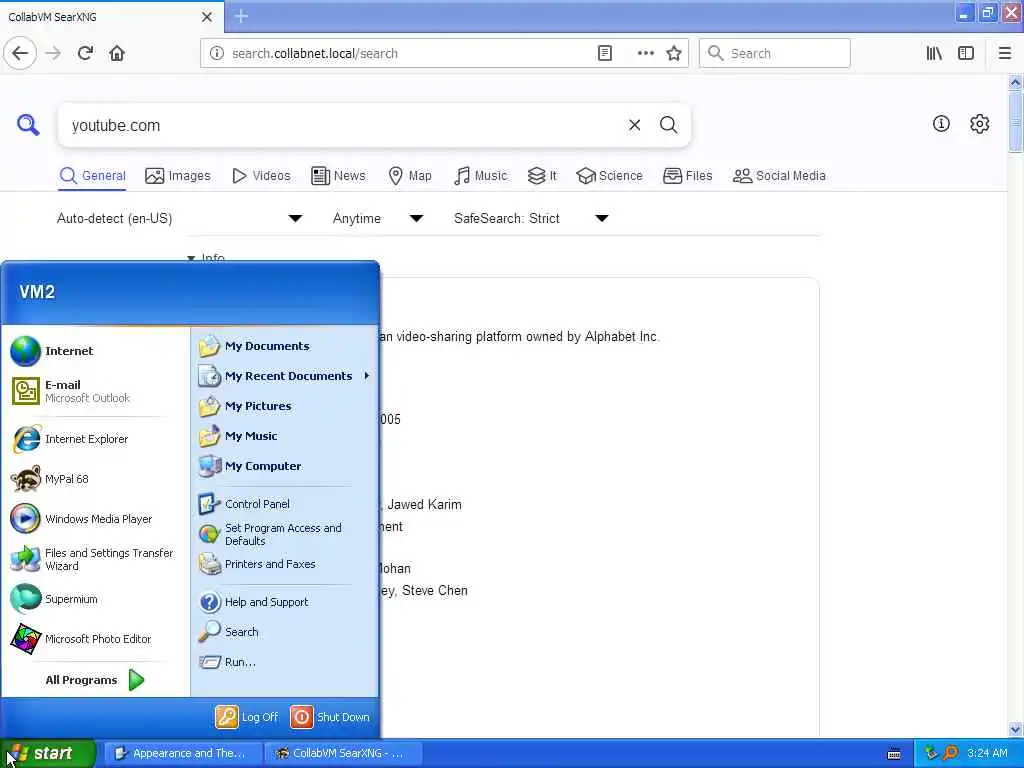Switch to the It search tab
Screen dimensions: 1024x768
click(x=542, y=176)
